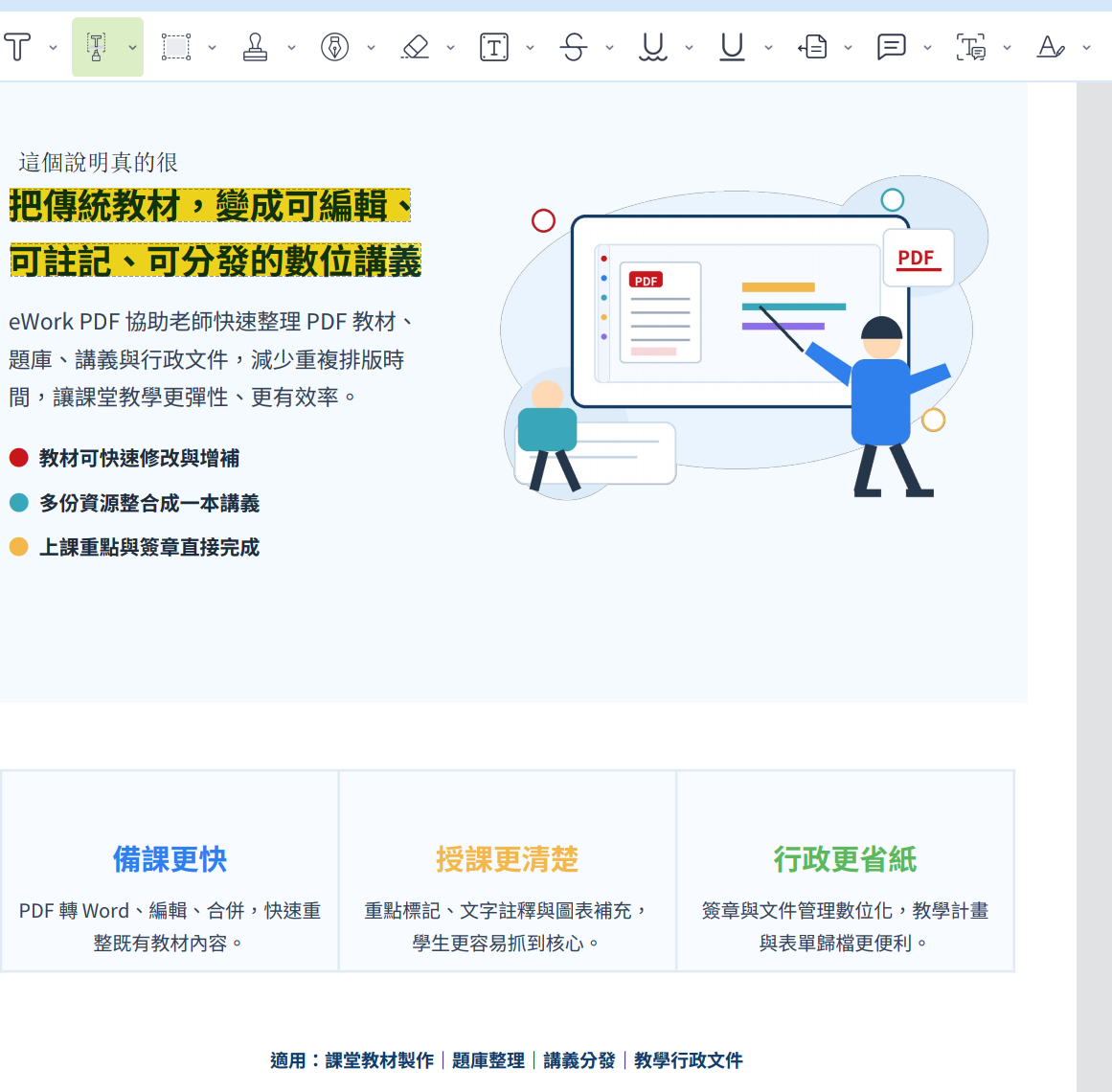Select the Text (T) typewriter tool
This screenshot has height=1092, width=1112.
point(18,48)
